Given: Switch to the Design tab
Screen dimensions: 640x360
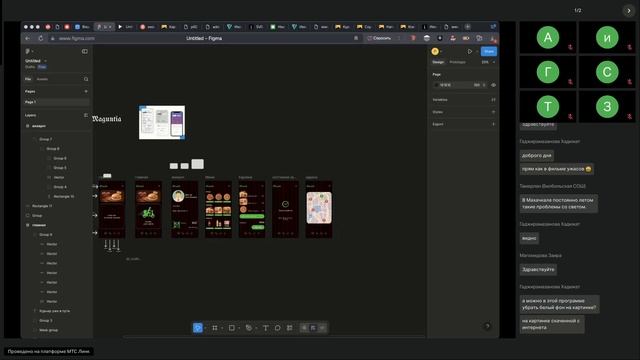Looking at the screenshot, I should 438,62.
